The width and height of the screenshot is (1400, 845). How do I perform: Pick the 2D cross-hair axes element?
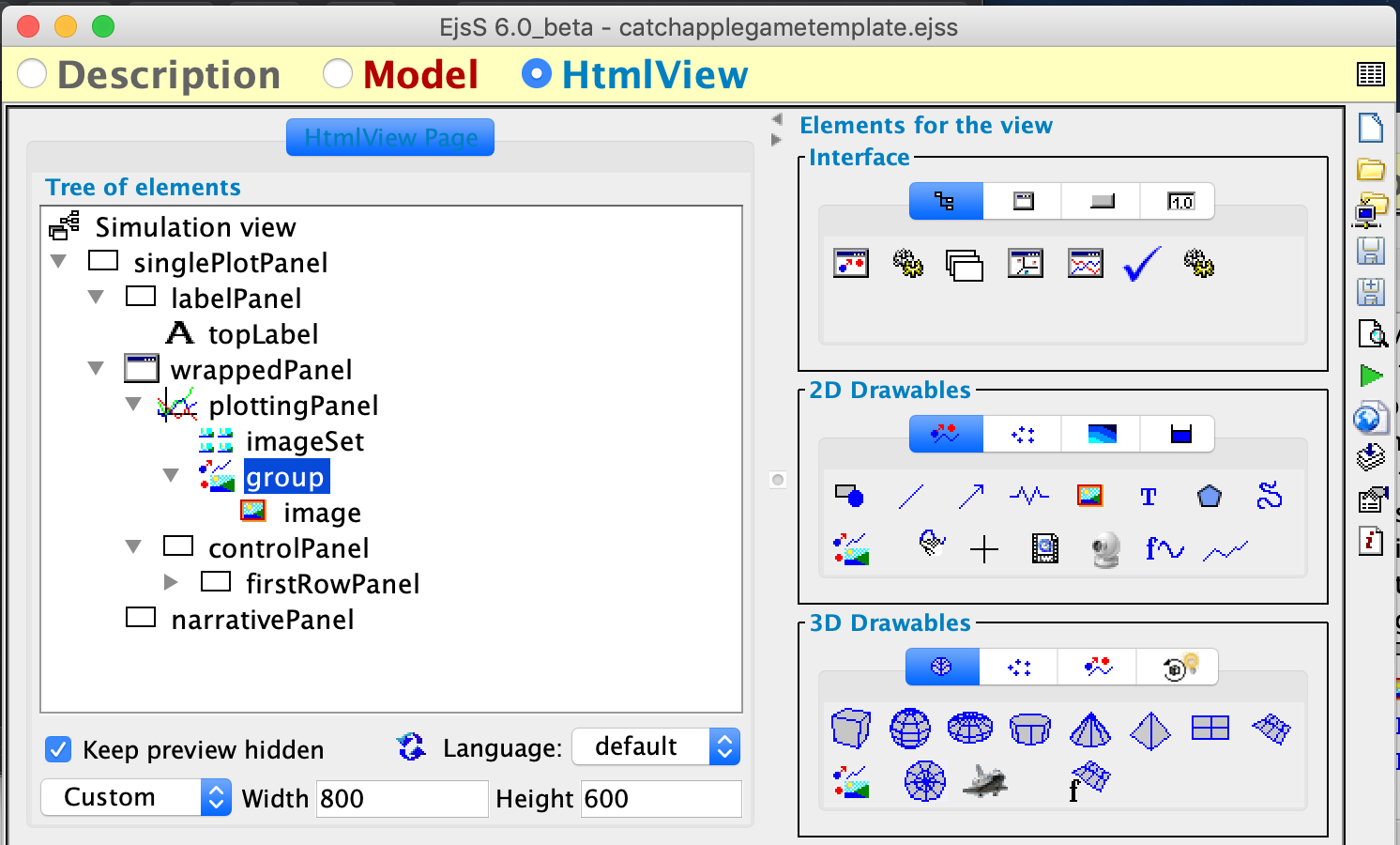(x=984, y=549)
